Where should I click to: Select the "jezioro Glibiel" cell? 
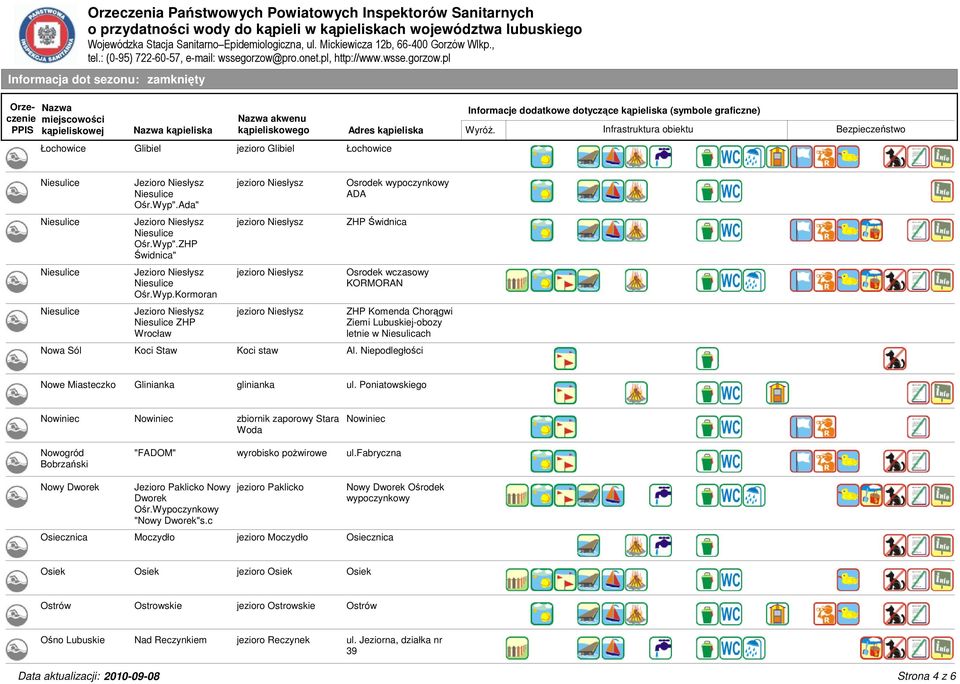click(266, 149)
